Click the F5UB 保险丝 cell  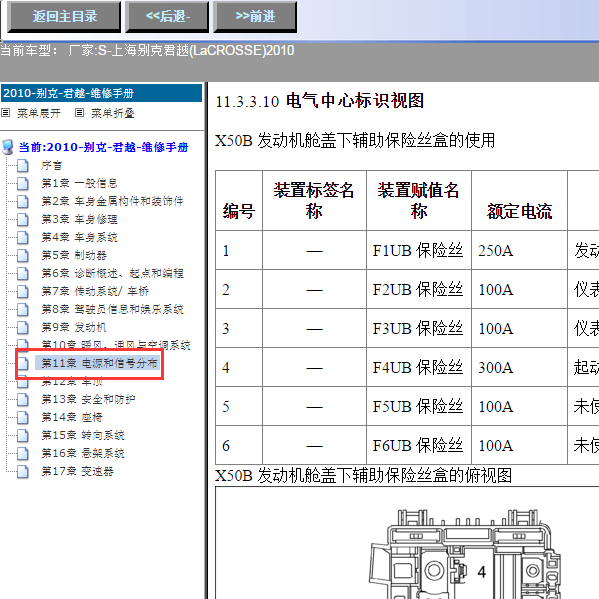coord(418,406)
